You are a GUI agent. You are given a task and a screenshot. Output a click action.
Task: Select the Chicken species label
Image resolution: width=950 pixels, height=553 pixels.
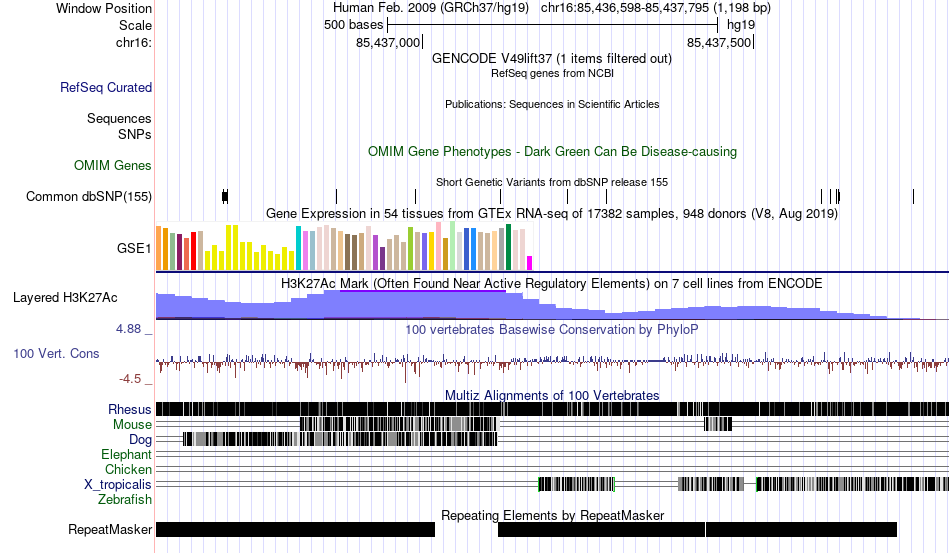(128, 469)
